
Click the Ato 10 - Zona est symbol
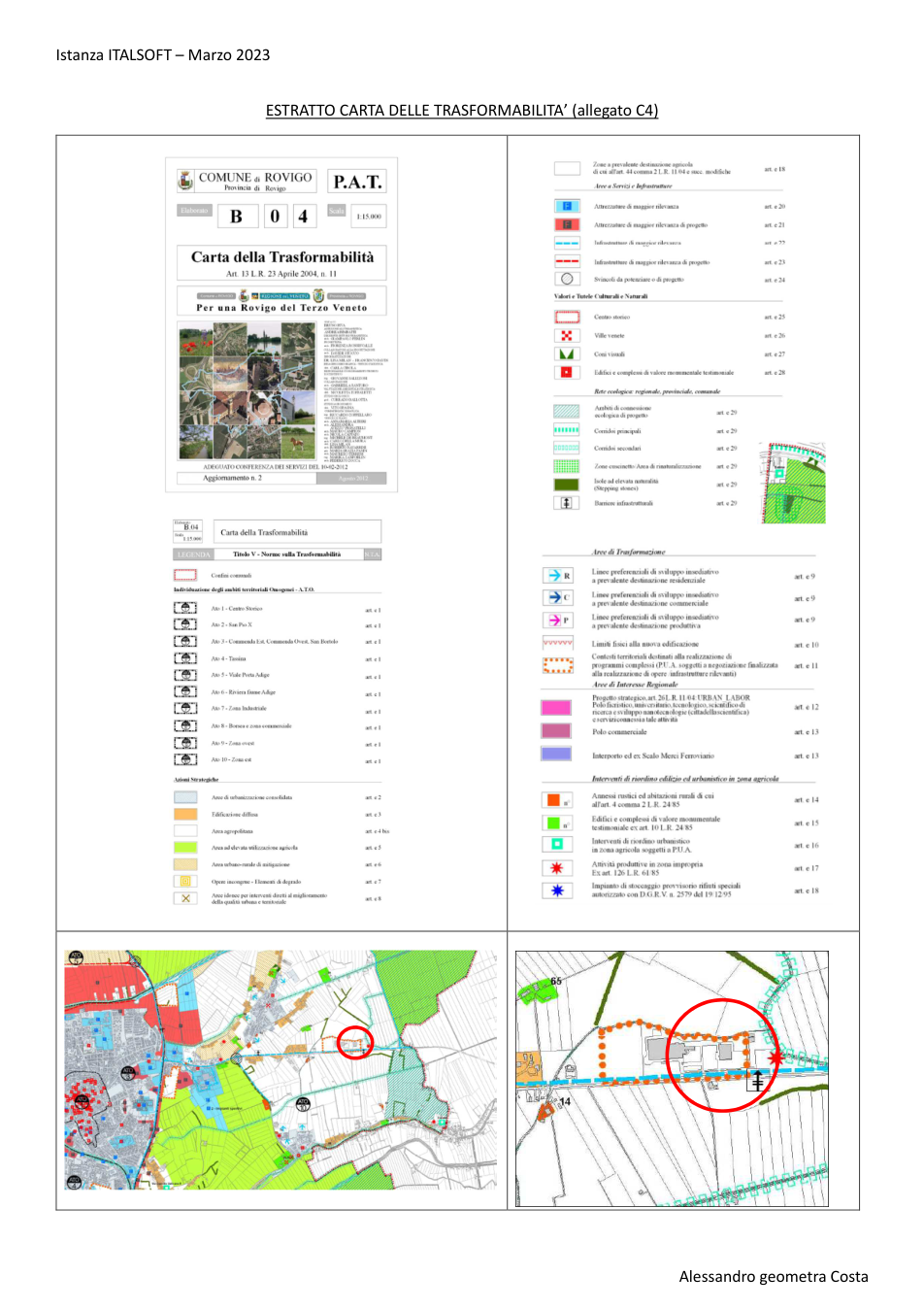185,759
